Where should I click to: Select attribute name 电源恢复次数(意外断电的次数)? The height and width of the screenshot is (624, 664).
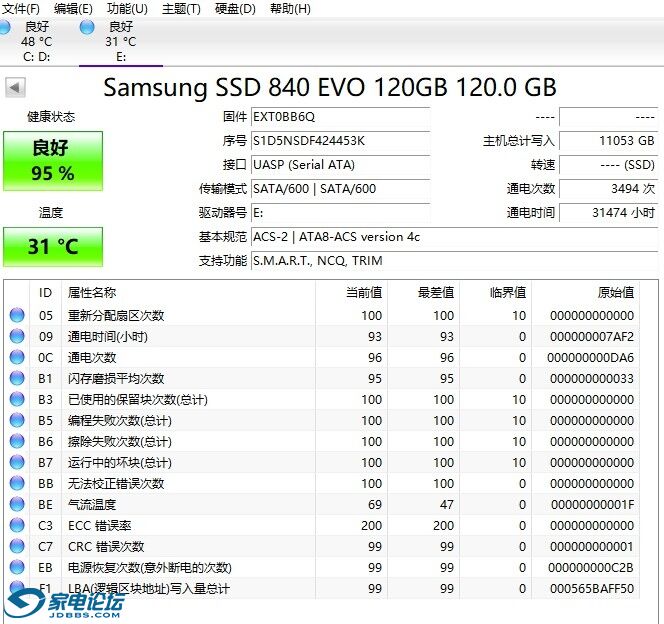point(150,568)
